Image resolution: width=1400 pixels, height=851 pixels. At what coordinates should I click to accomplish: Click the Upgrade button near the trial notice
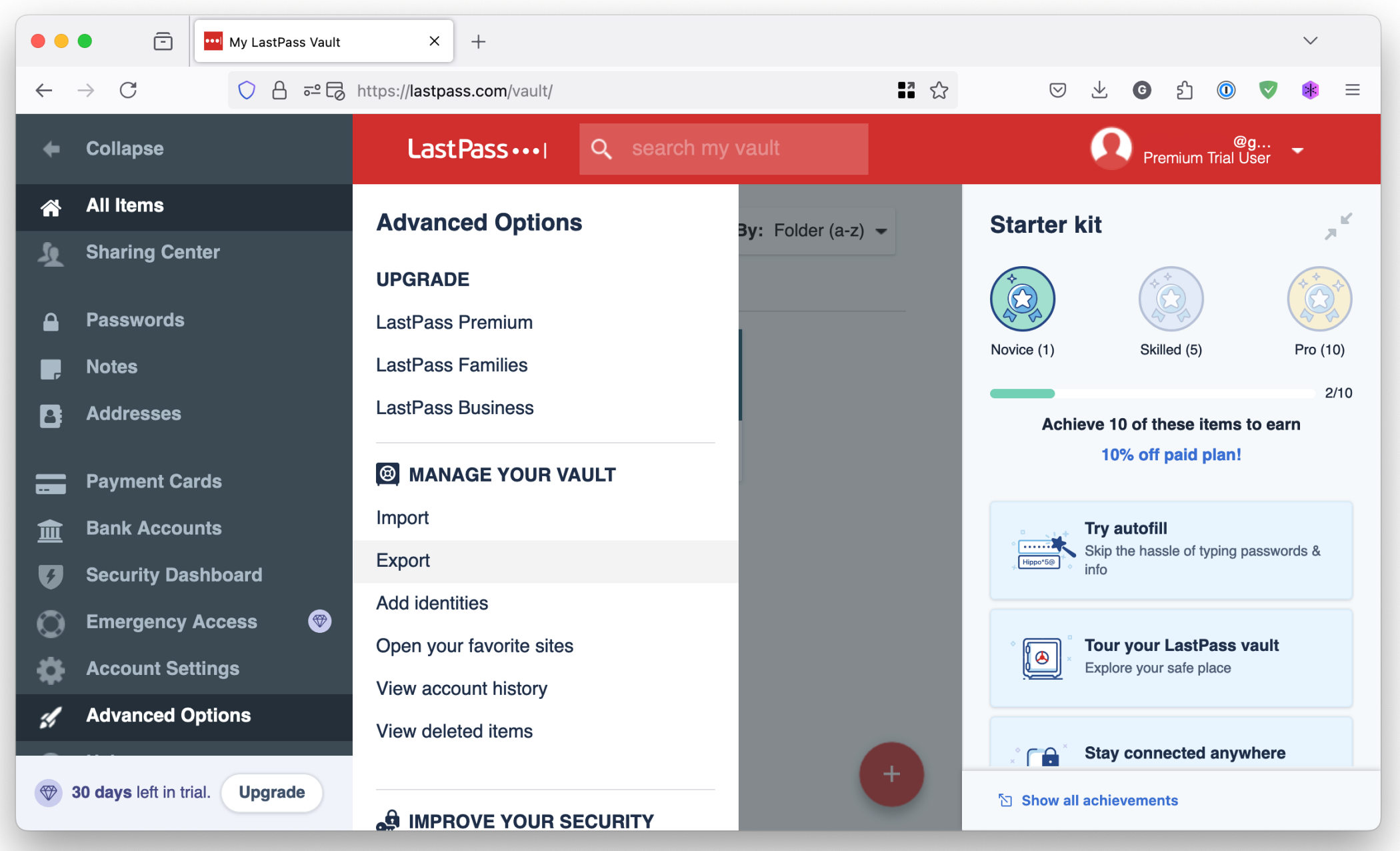(x=271, y=792)
